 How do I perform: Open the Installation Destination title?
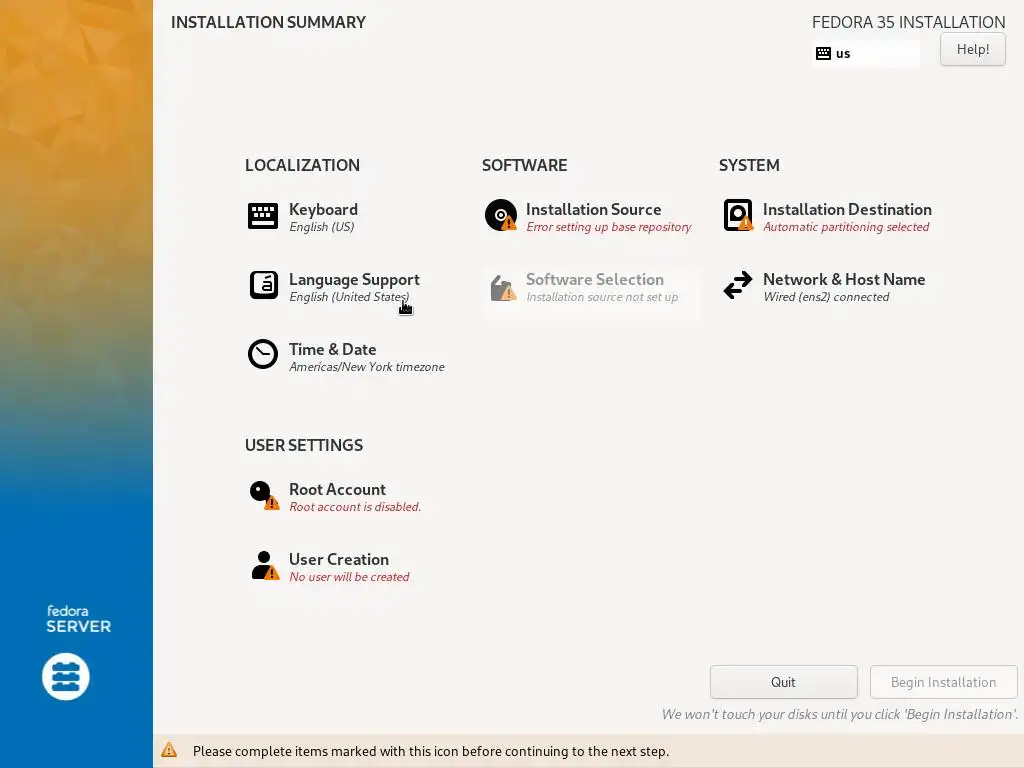(x=847, y=210)
